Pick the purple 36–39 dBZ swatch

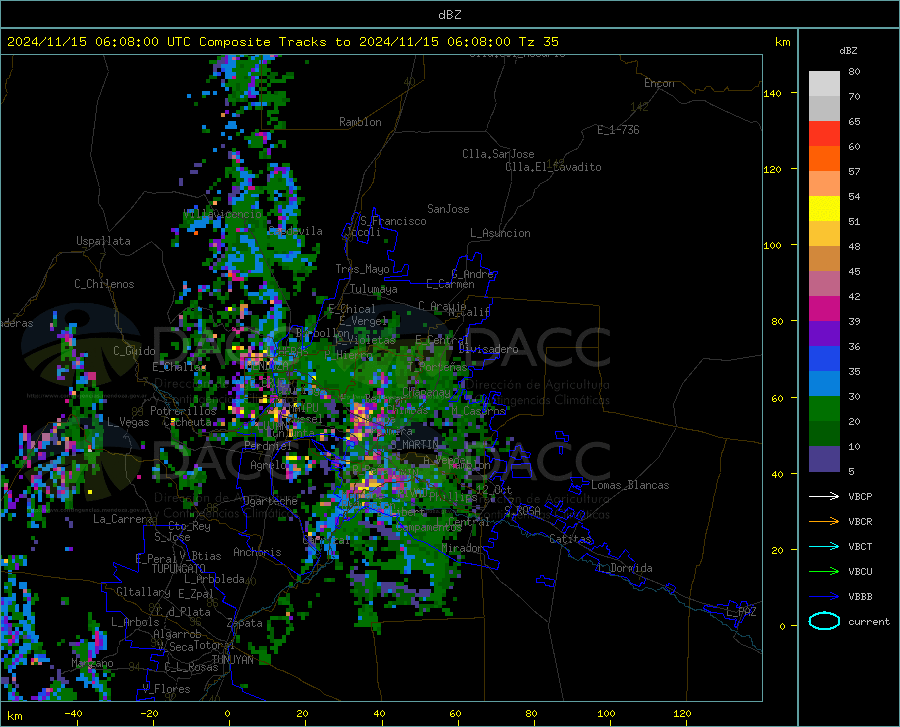pos(824,334)
